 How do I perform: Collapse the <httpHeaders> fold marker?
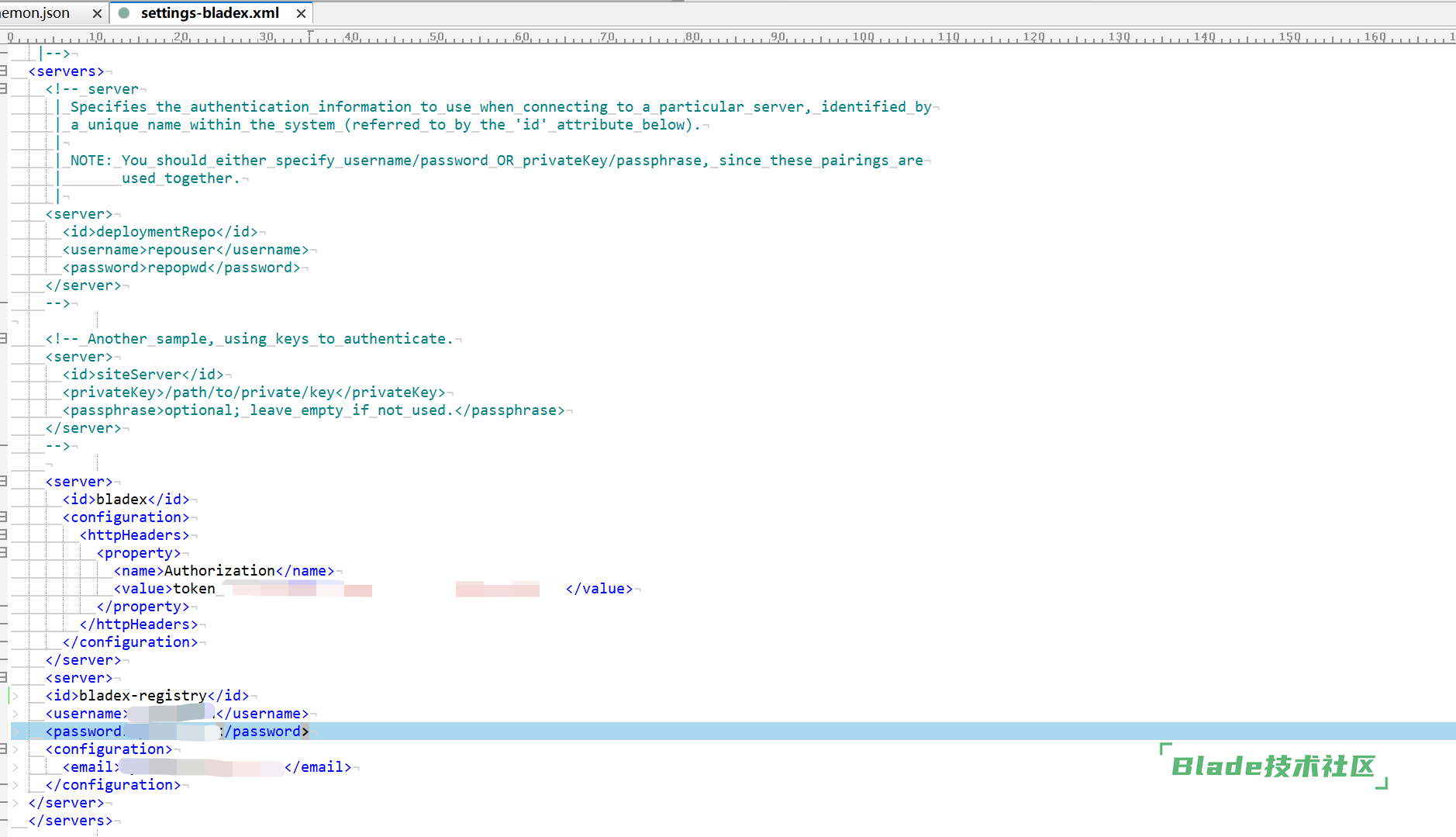click(4, 535)
